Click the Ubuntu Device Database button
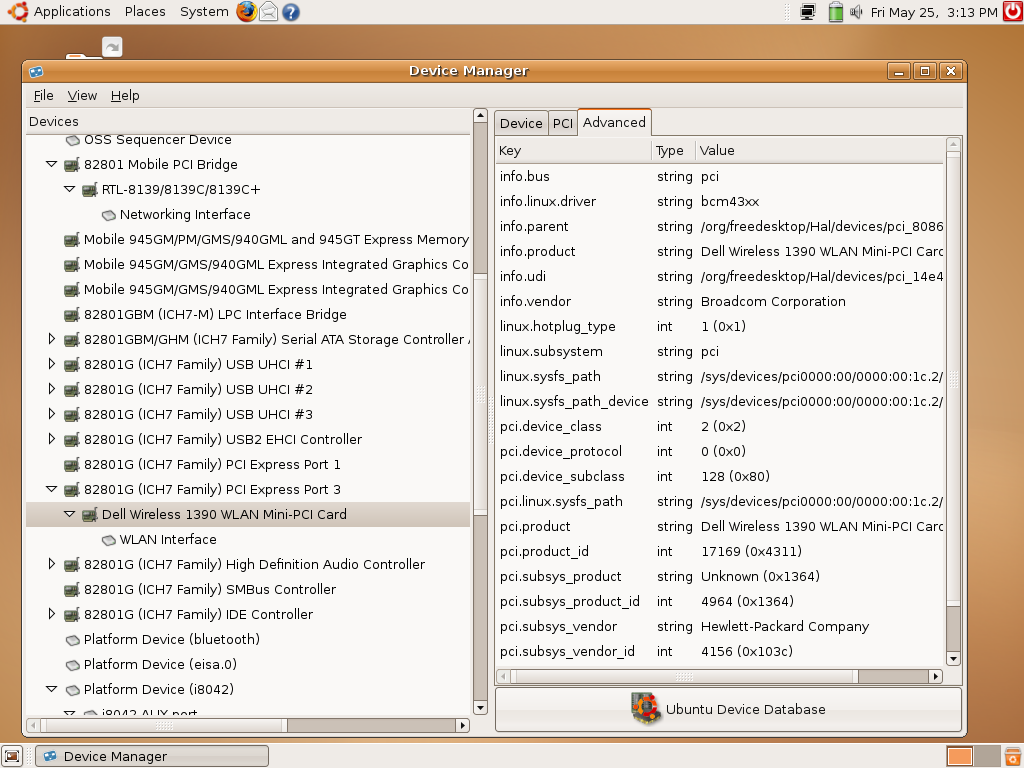 [x=728, y=709]
